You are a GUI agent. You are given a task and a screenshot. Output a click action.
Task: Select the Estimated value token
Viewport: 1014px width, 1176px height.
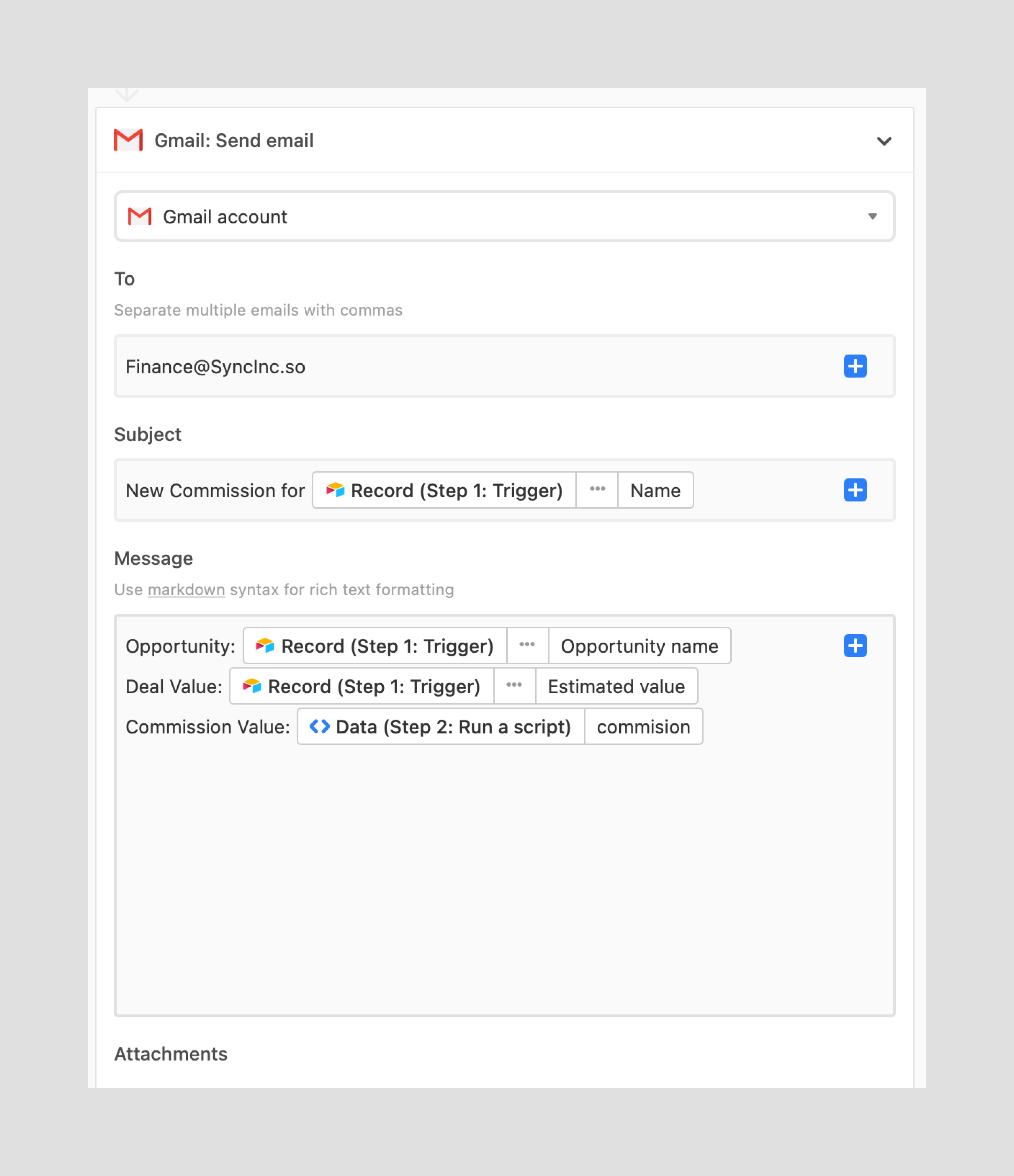tap(616, 686)
